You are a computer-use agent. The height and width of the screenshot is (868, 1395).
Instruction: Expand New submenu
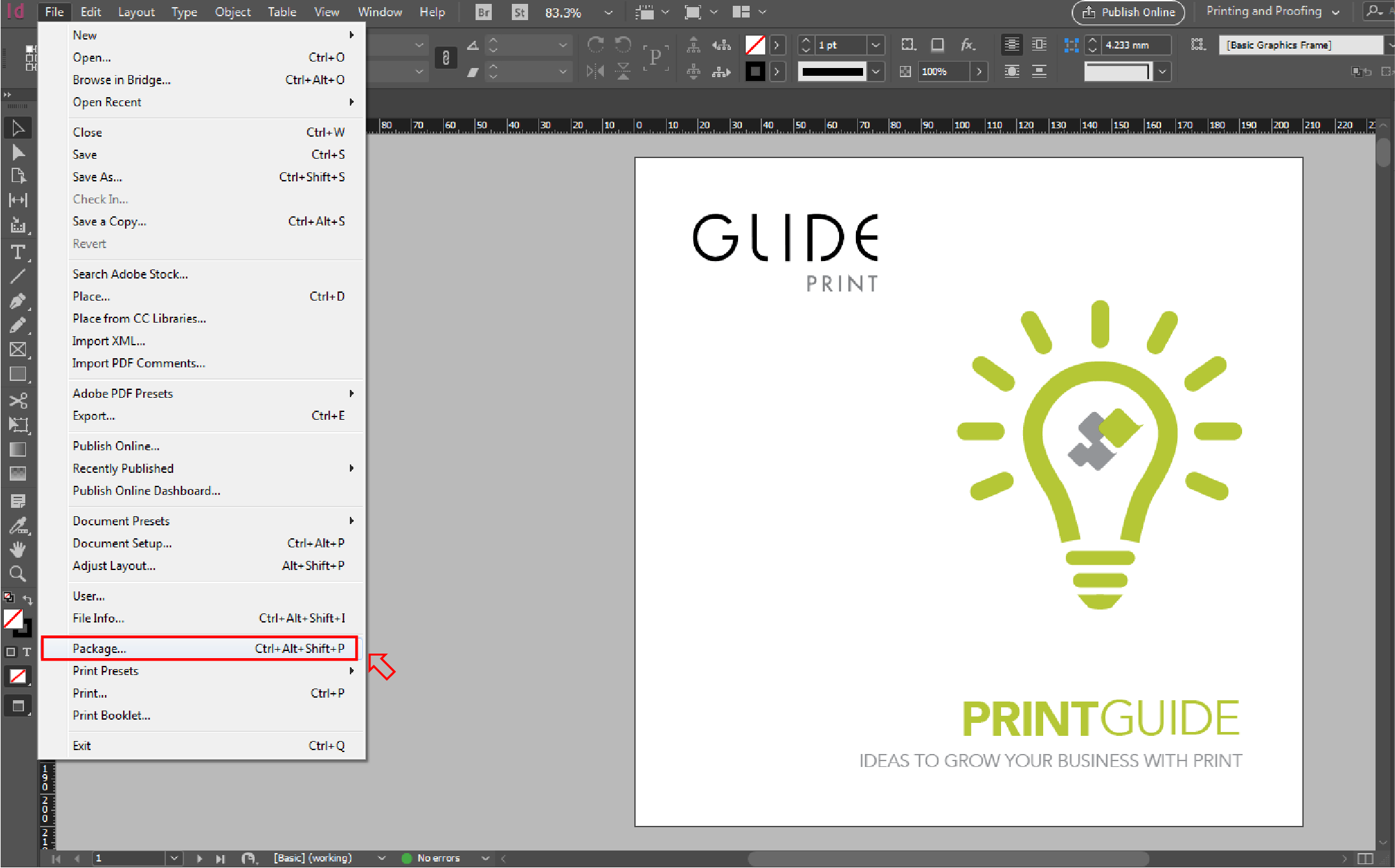point(214,35)
